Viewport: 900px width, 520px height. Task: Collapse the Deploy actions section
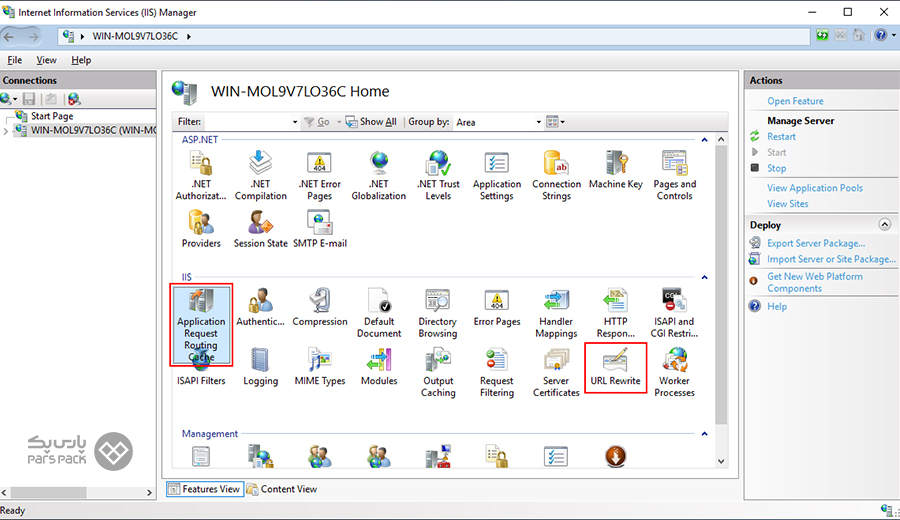885,224
